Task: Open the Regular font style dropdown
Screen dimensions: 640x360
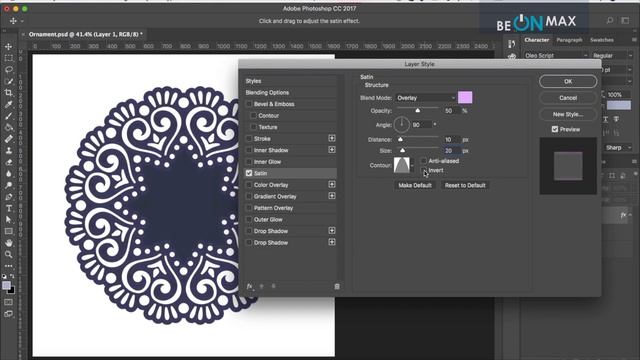Action: (612, 55)
